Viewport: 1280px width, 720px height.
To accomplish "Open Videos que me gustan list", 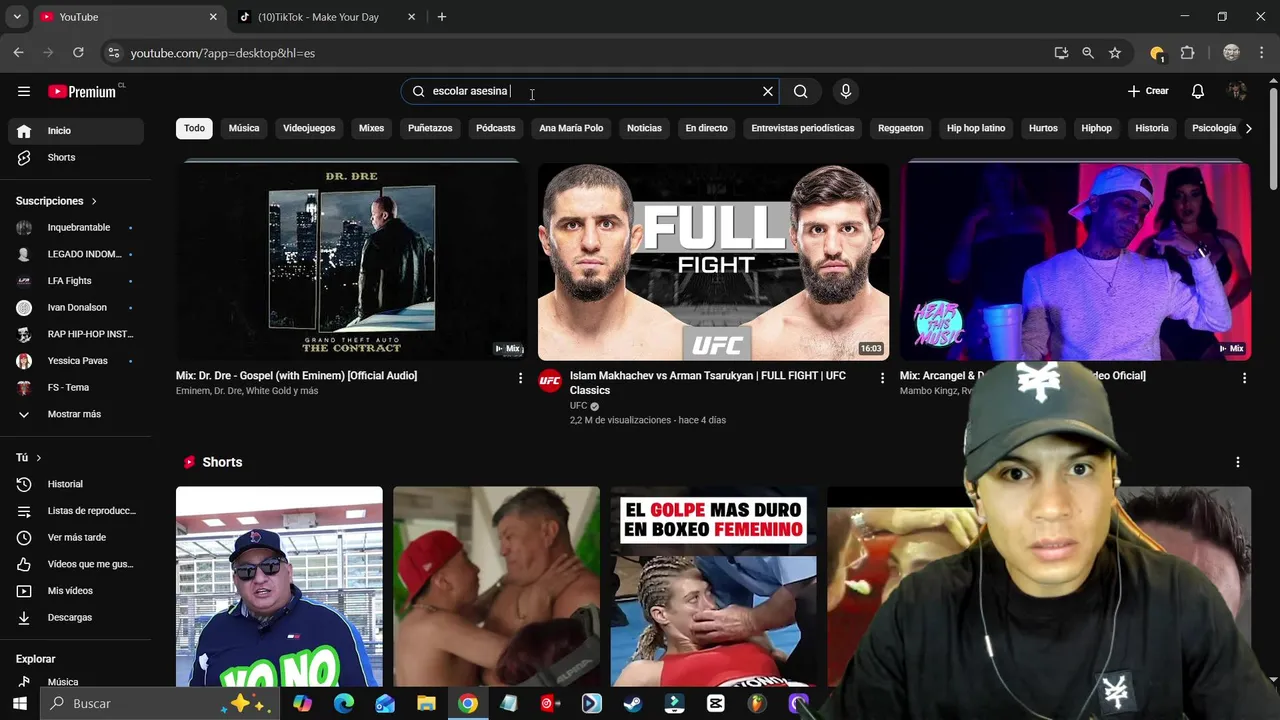I will pos(76,564).
